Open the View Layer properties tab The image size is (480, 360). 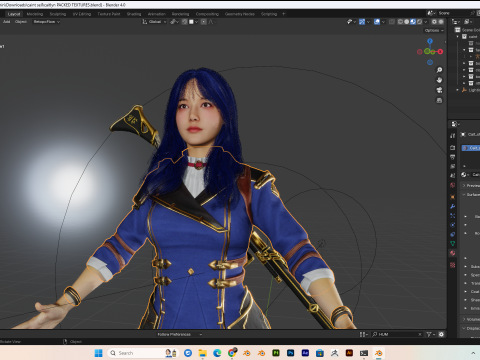click(452, 166)
